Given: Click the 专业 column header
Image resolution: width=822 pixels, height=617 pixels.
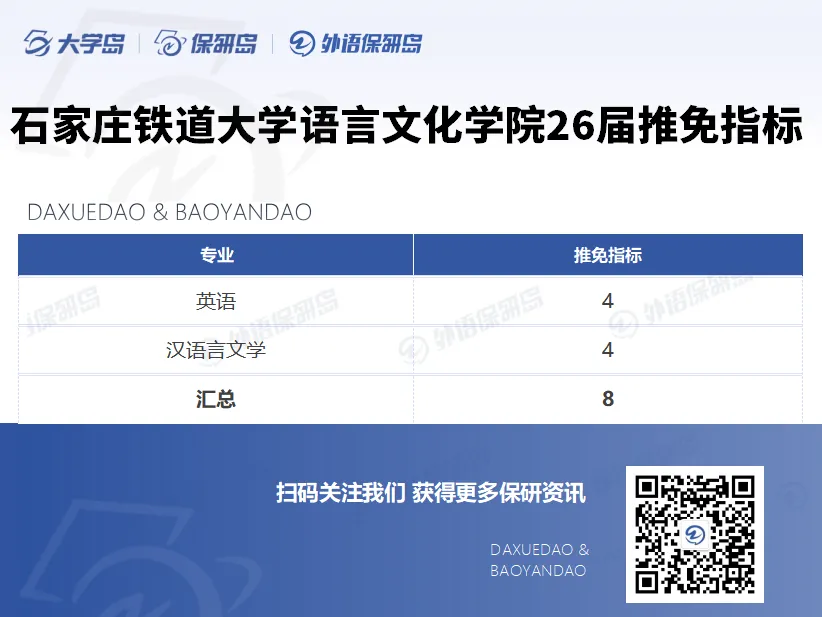Looking at the screenshot, I should tap(216, 255).
